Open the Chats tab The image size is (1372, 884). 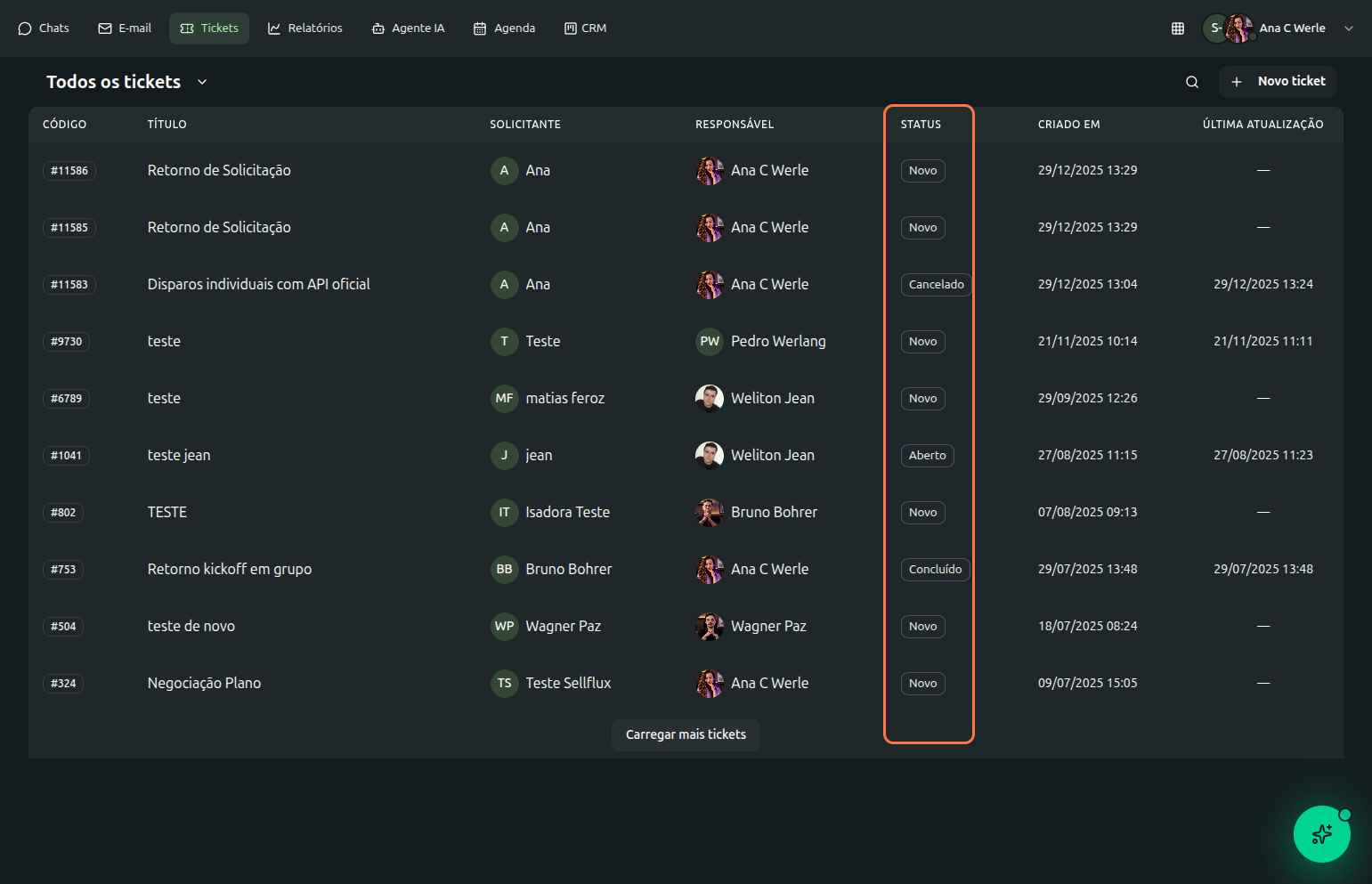tap(44, 28)
